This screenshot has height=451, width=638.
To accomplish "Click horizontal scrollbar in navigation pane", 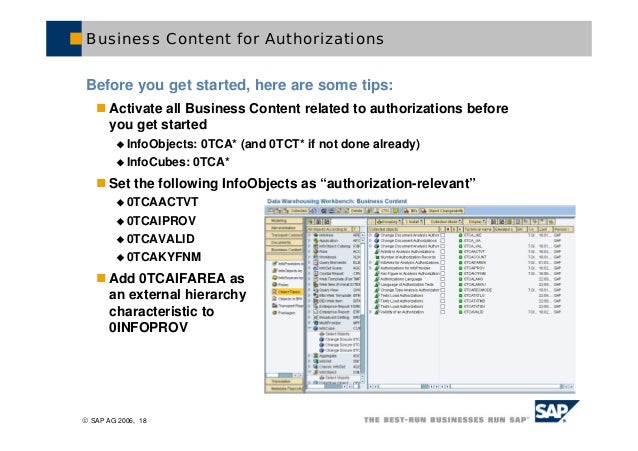I will pyautogui.click(x=284, y=375).
